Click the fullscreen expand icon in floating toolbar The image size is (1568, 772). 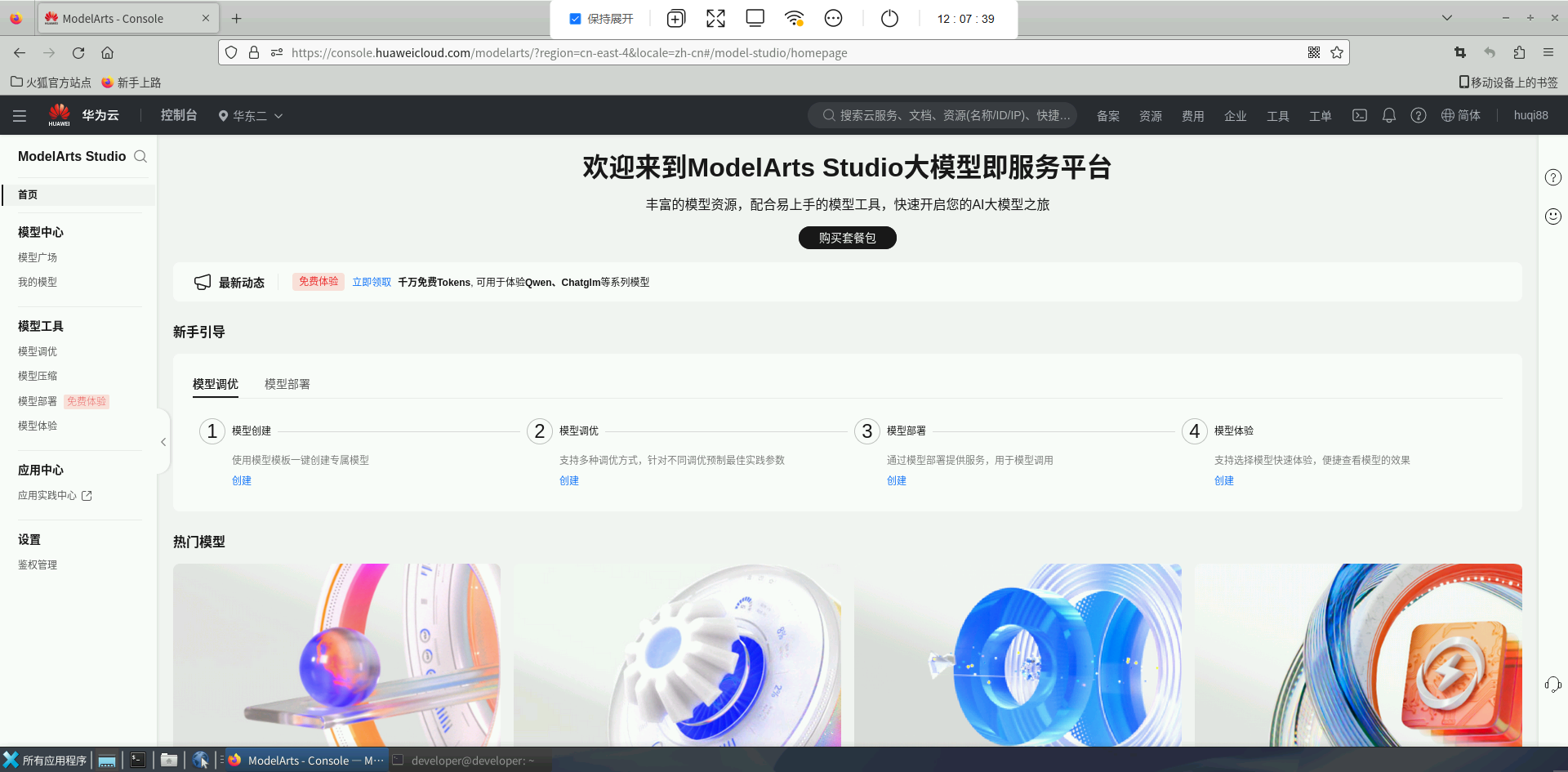715,19
